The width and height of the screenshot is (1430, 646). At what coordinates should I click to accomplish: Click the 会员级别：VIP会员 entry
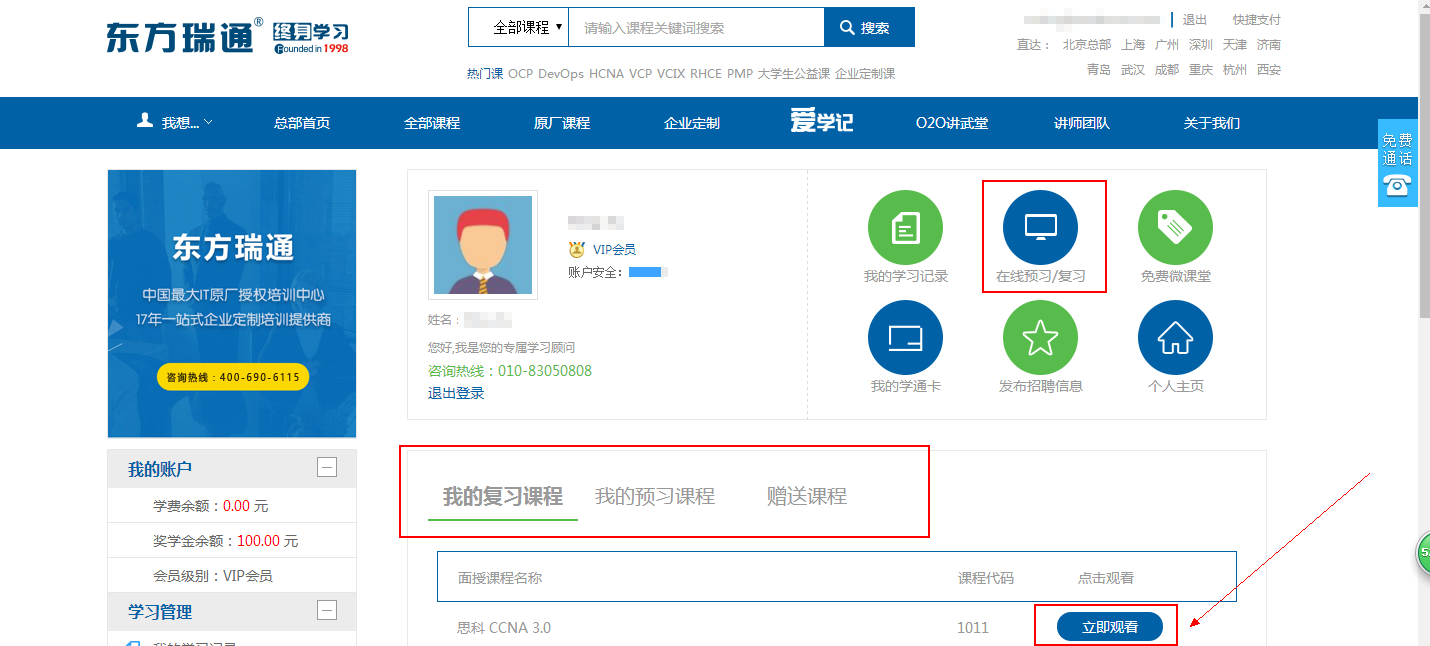213,576
